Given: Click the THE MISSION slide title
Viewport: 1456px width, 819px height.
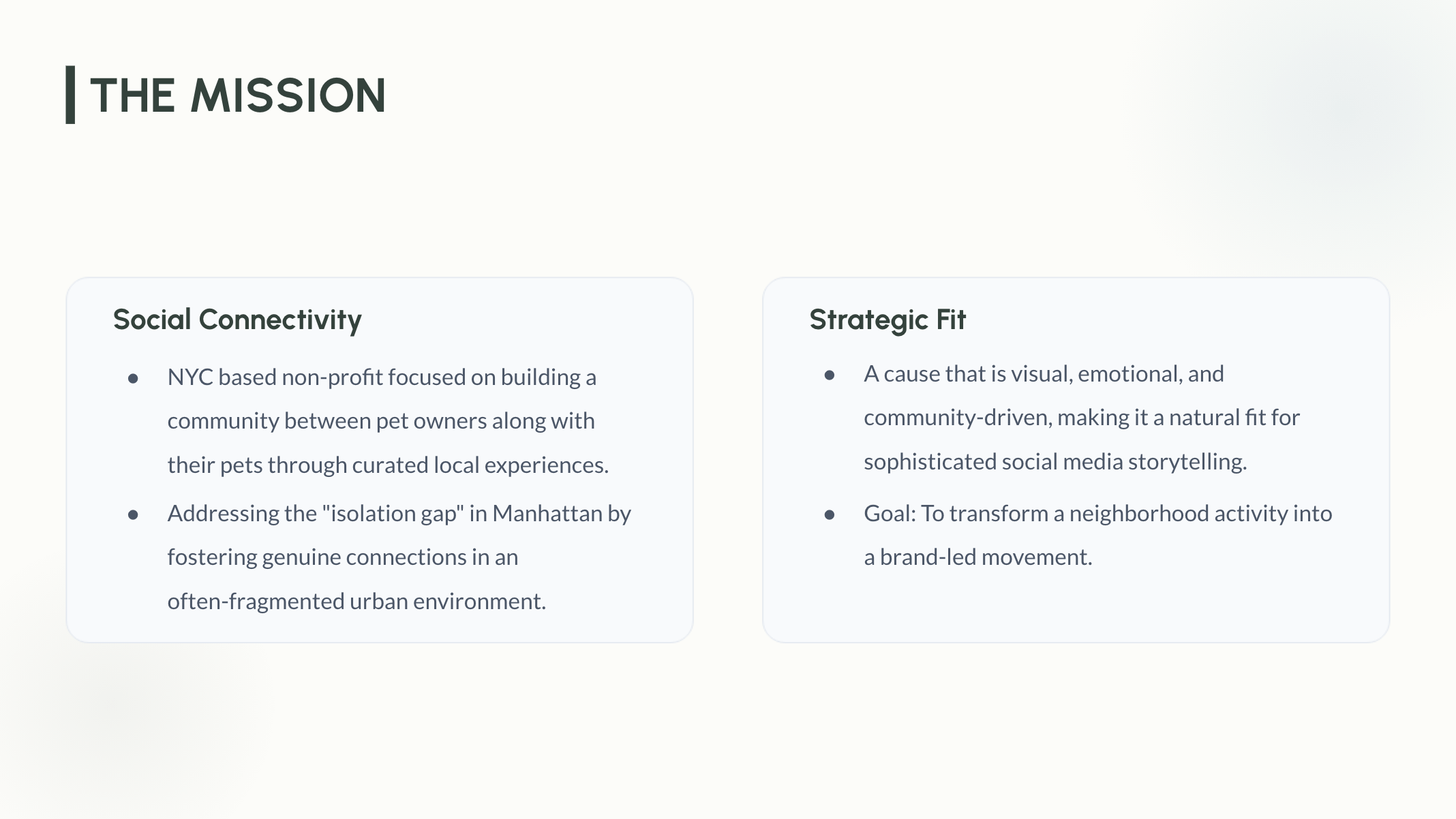Looking at the screenshot, I should coord(238,95).
